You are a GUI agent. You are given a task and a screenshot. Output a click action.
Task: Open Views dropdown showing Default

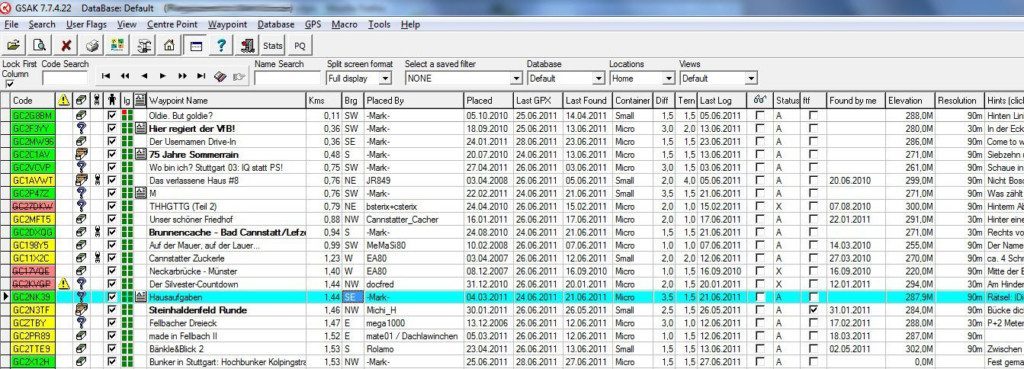751,78
